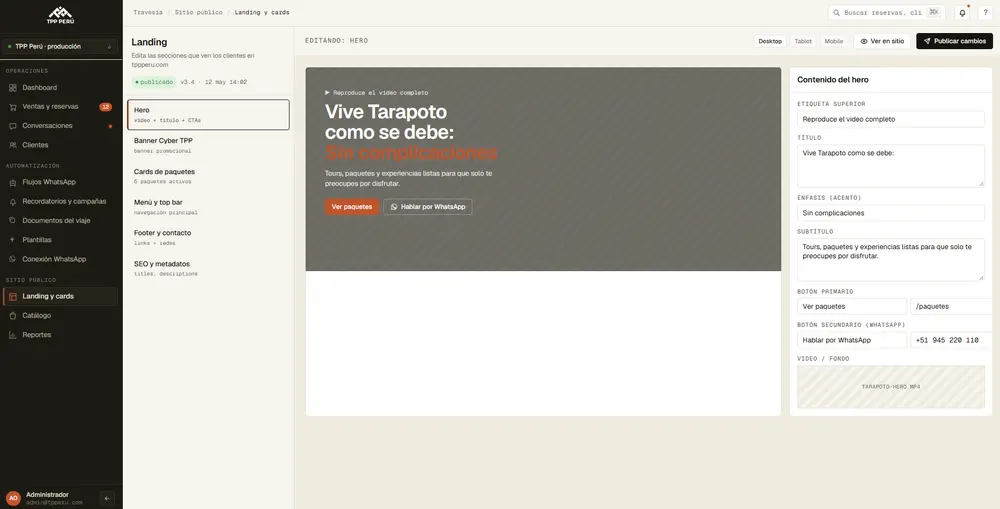Open help question mark button

(985, 13)
